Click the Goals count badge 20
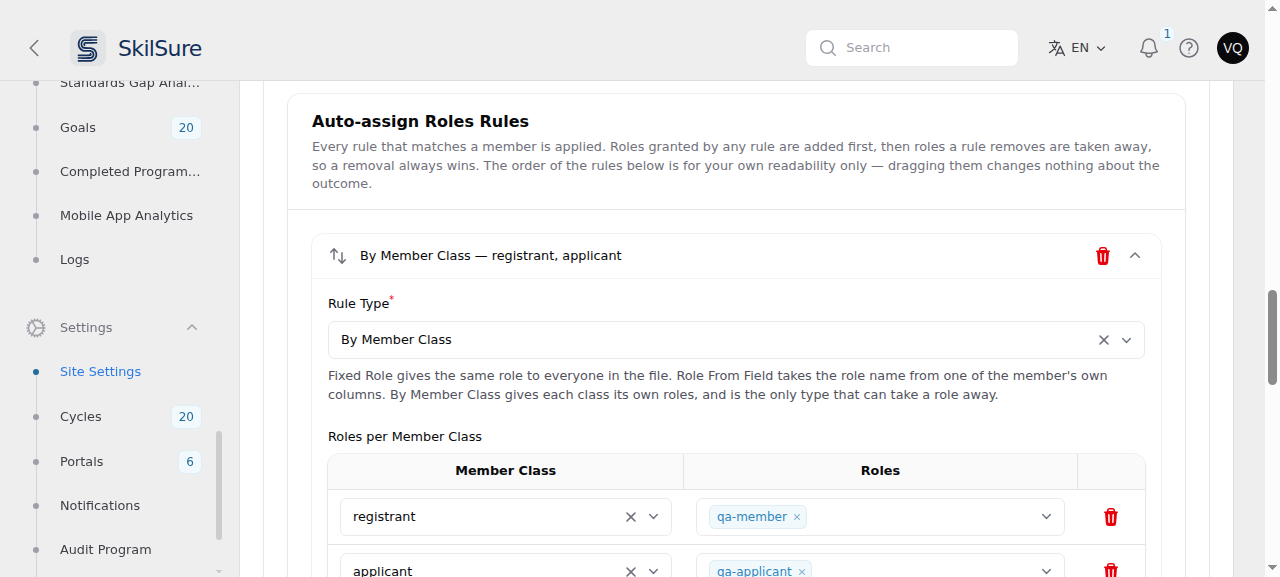The height and width of the screenshot is (577, 1280). click(x=186, y=128)
